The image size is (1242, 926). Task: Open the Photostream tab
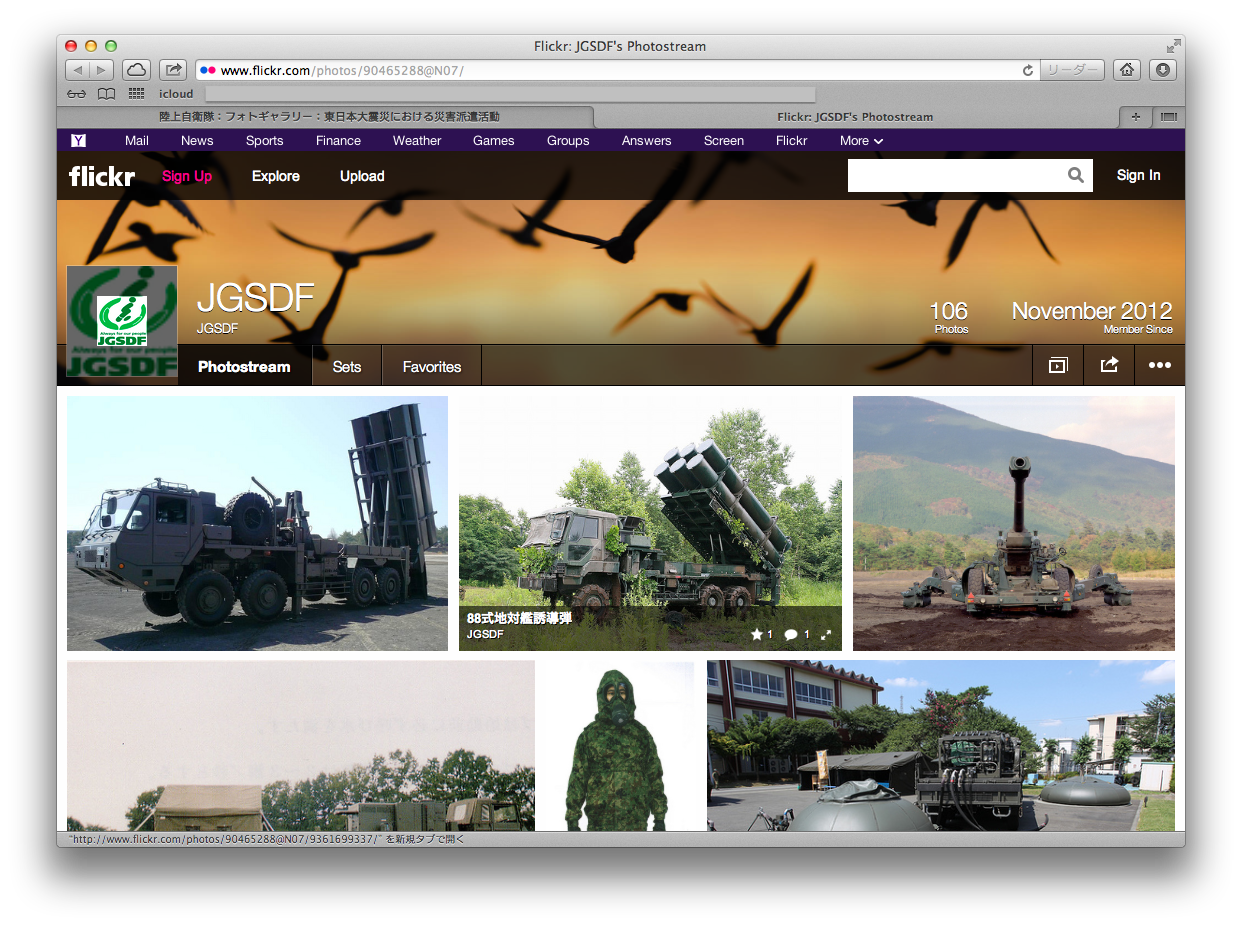244,366
